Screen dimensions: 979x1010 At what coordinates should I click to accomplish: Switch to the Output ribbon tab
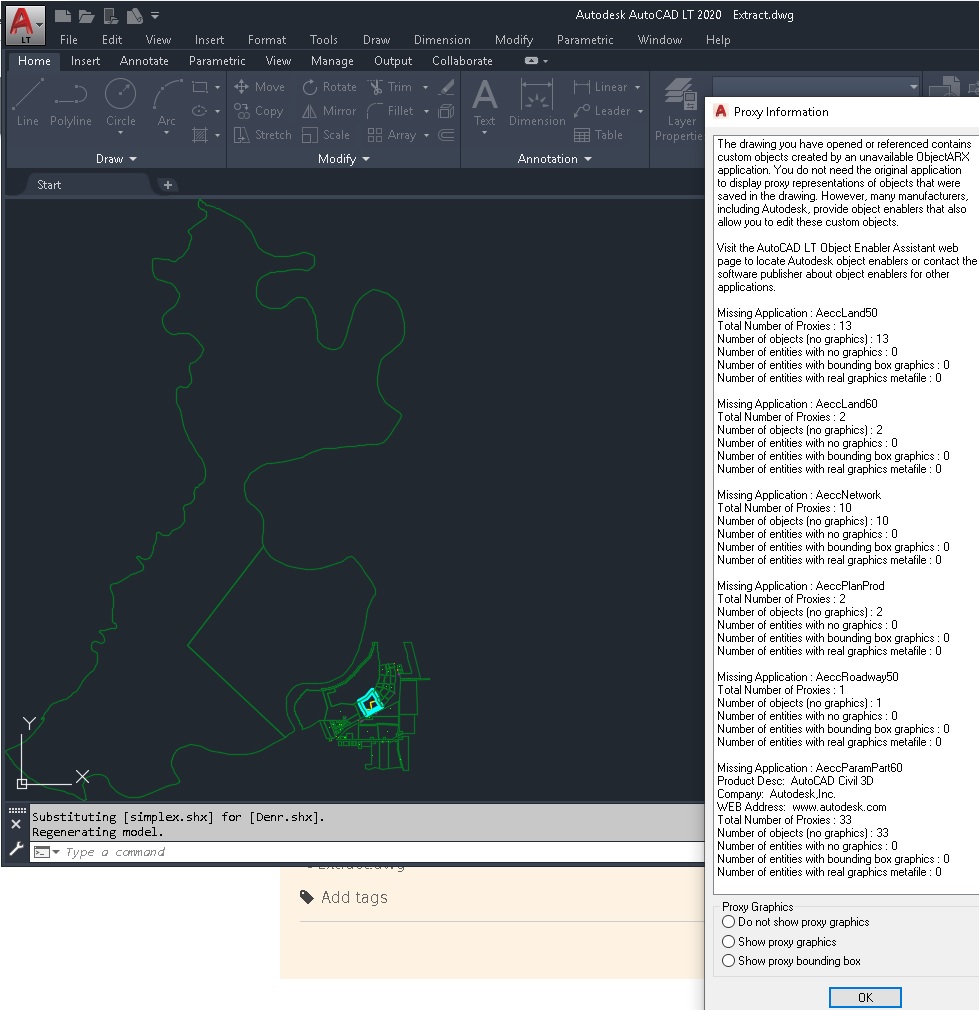pyautogui.click(x=393, y=61)
